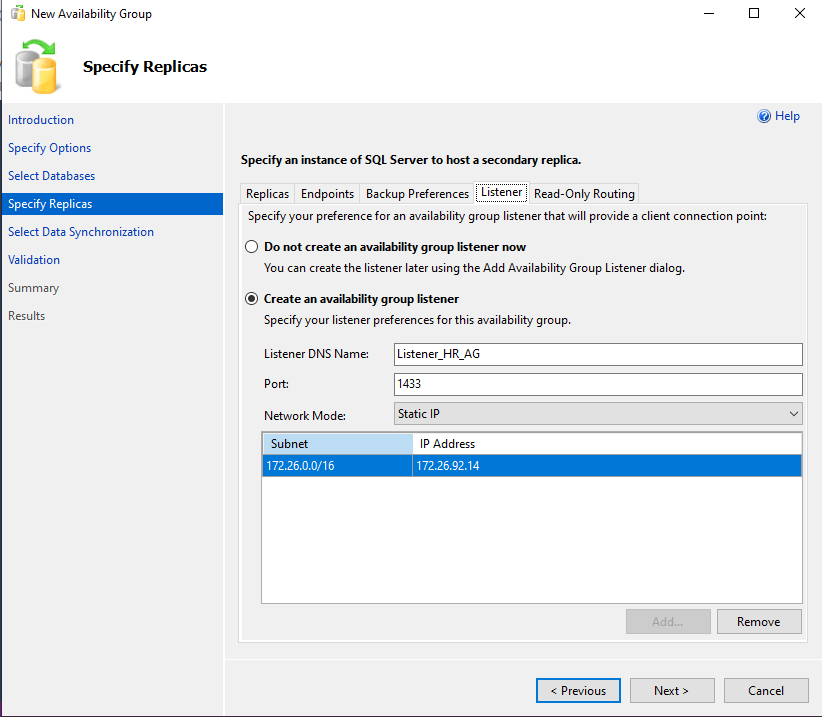Image resolution: width=822 pixels, height=717 pixels.
Task: Click the Availability Group title bar icon
Action: pyautogui.click(x=16, y=14)
